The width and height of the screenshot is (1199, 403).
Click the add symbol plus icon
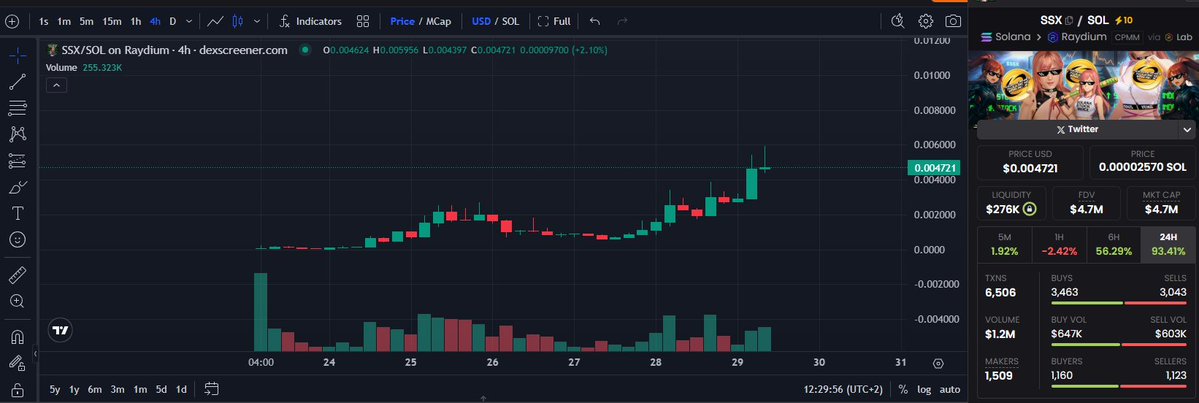coord(11,21)
